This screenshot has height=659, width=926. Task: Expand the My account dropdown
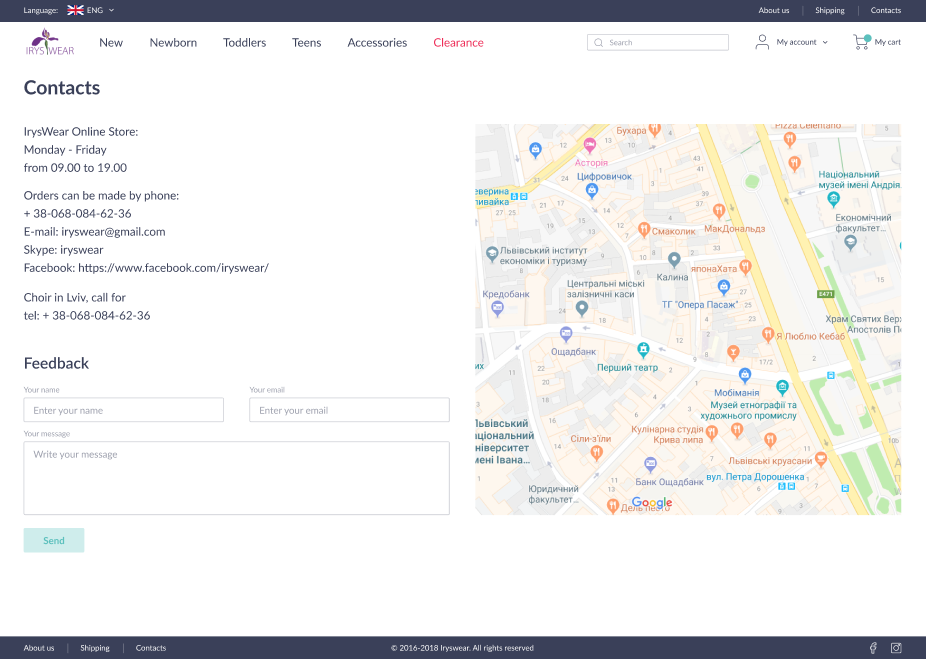[802, 42]
